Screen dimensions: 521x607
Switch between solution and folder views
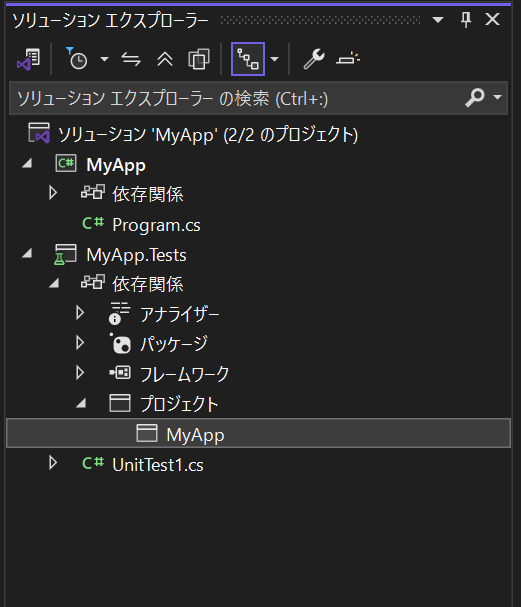(28, 59)
